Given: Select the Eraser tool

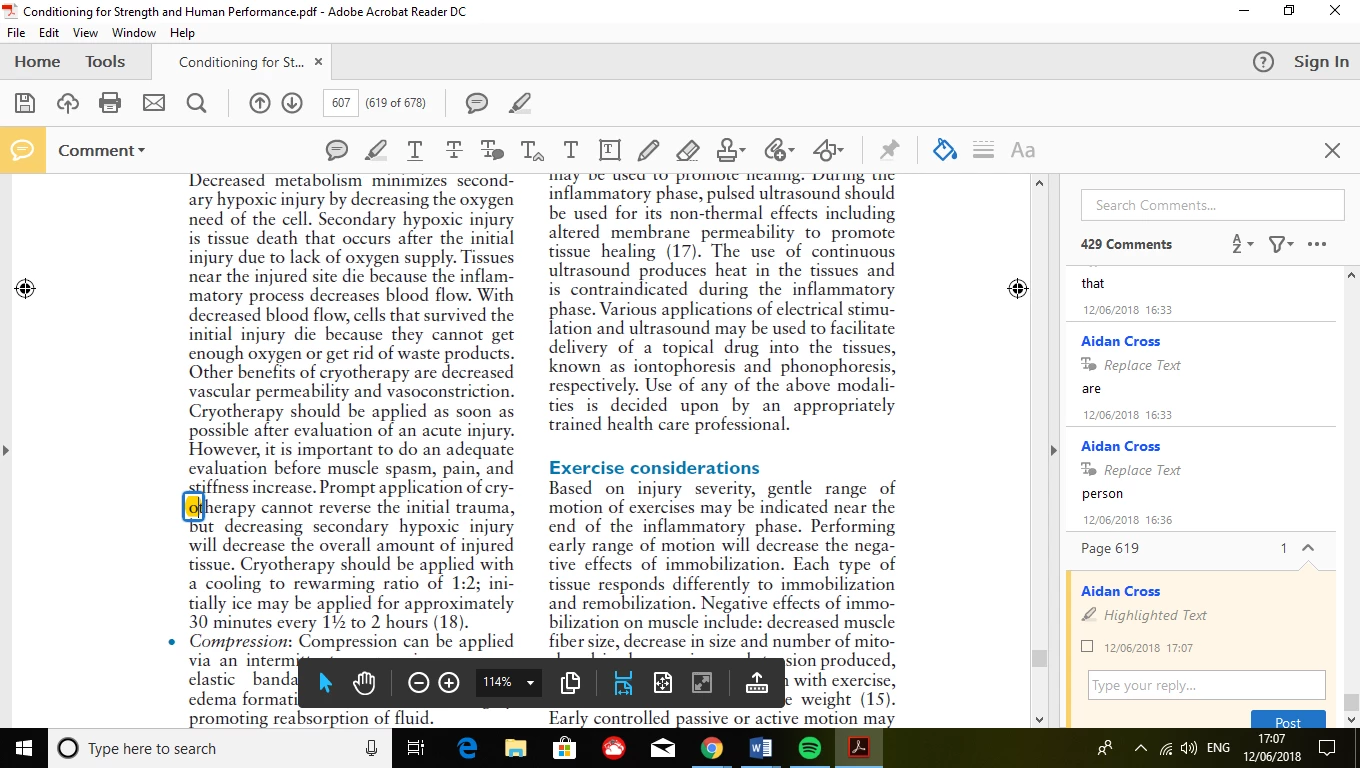Looking at the screenshot, I should 687,150.
